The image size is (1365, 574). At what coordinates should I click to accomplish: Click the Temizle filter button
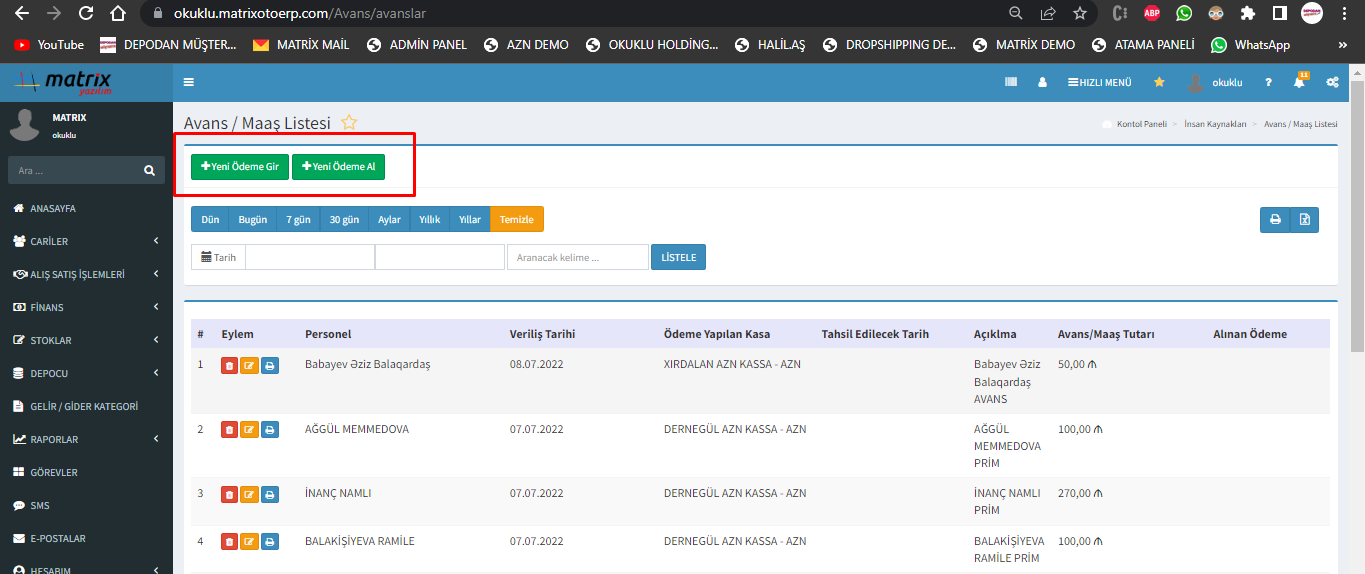(516, 220)
